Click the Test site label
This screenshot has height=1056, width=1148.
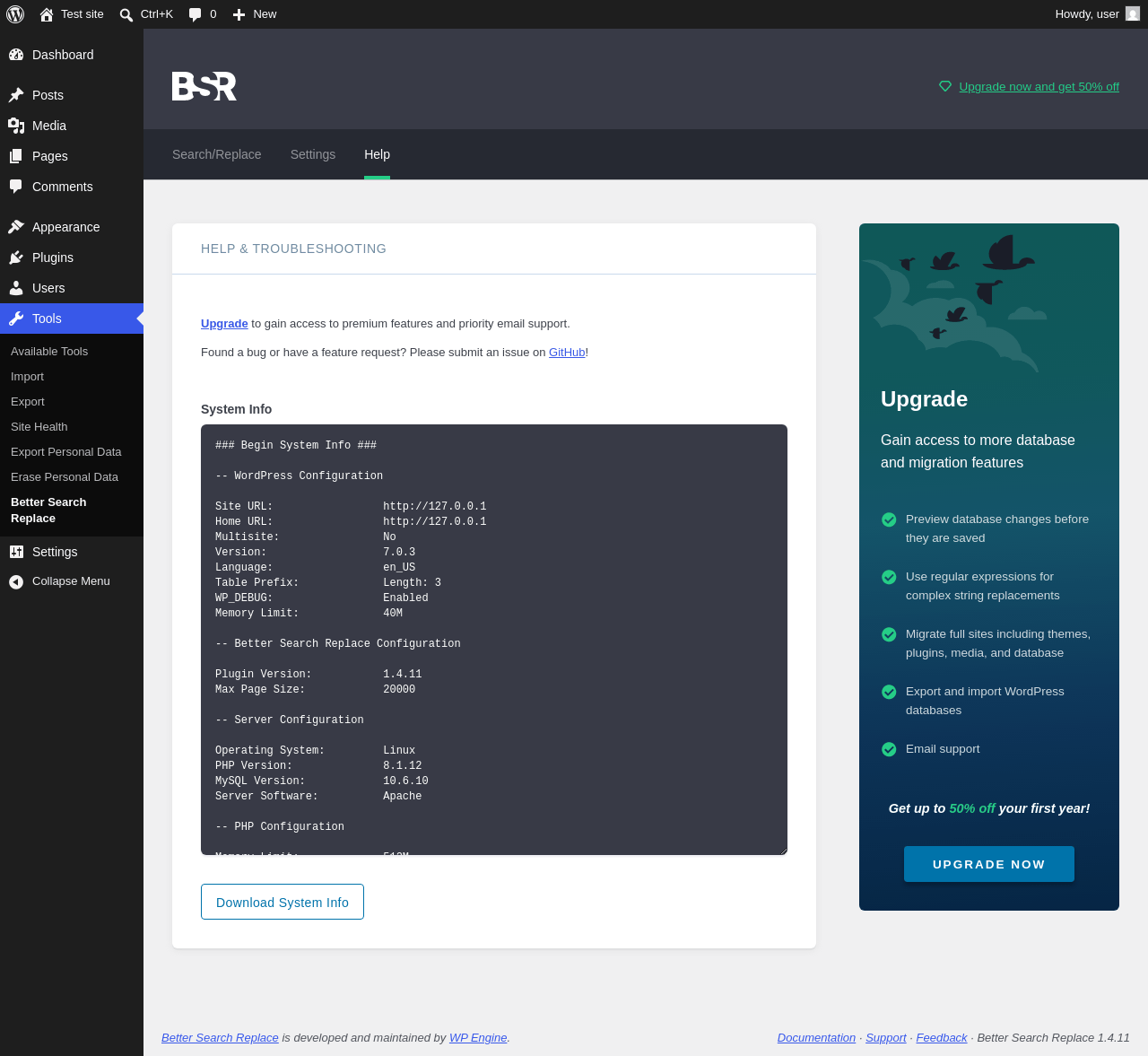tap(83, 14)
